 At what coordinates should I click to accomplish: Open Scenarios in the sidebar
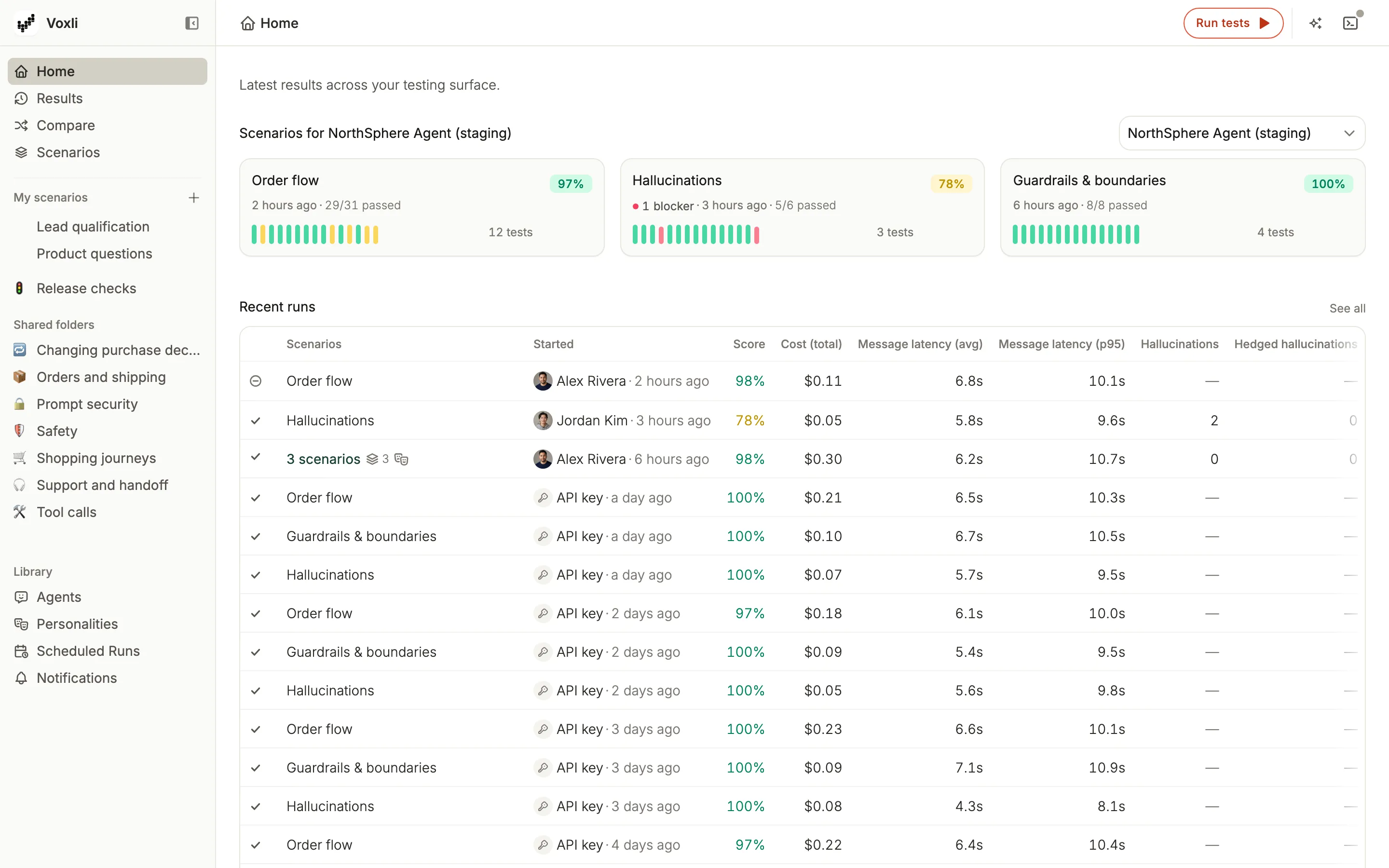click(x=108, y=152)
